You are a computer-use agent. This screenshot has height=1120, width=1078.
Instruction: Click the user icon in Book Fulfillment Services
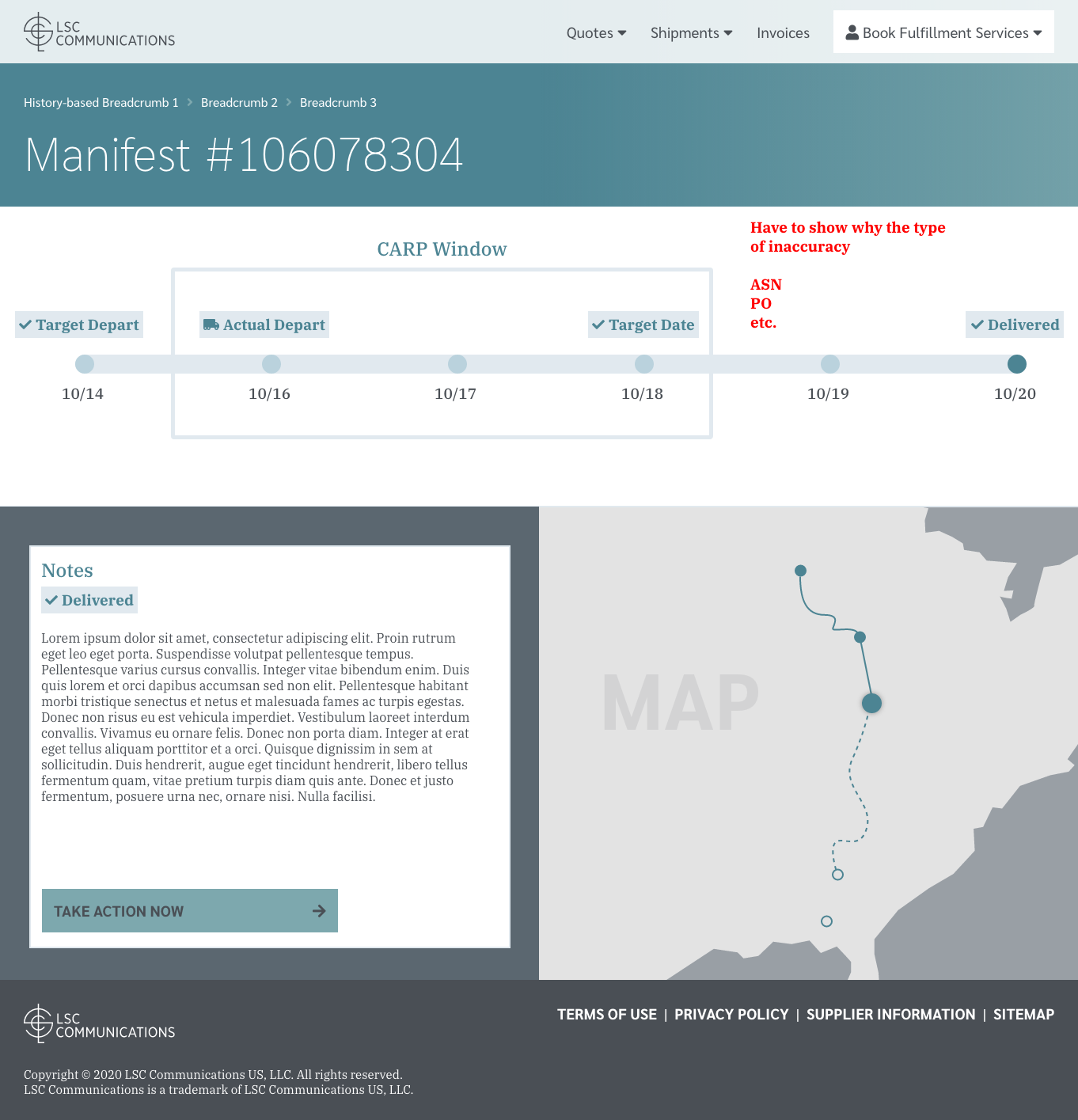coord(851,32)
